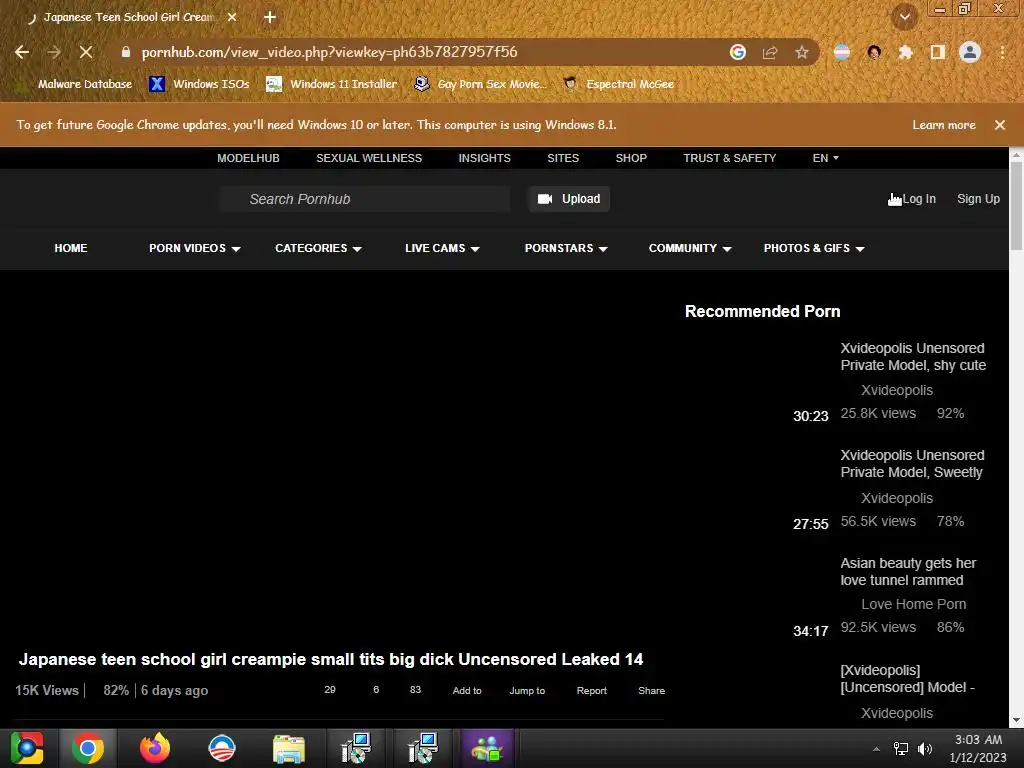Expand the PHOTOS & GIFS dropdown

pos(814,248)
